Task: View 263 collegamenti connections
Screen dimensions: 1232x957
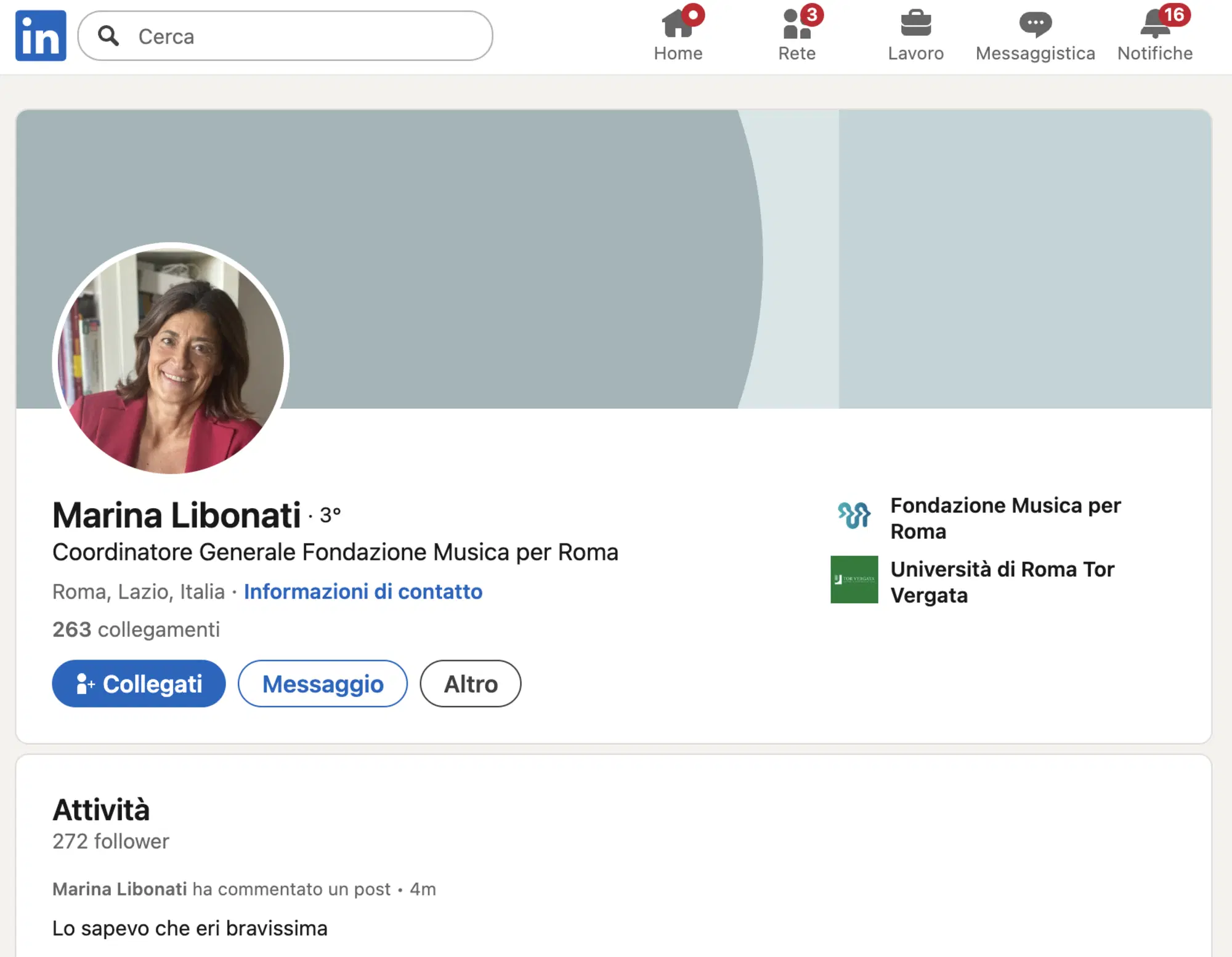Action: pos(136,629)
